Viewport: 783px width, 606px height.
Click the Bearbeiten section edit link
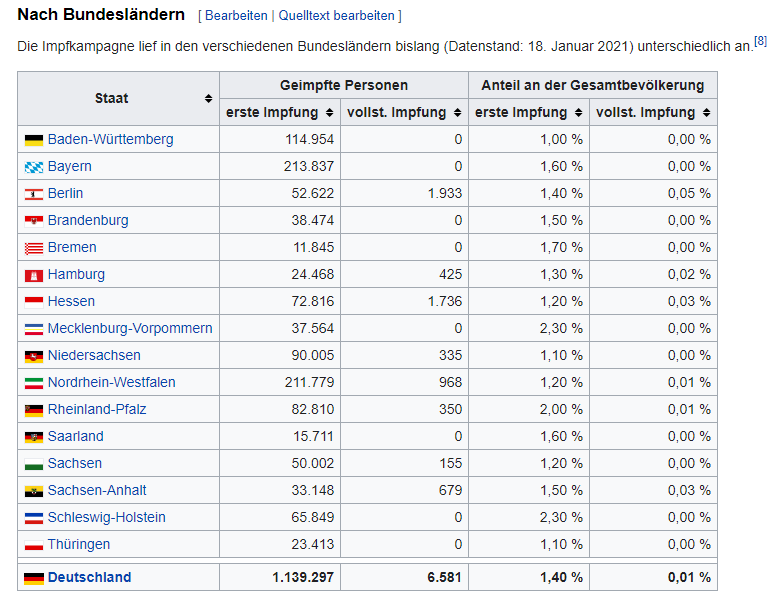[236, 16]
